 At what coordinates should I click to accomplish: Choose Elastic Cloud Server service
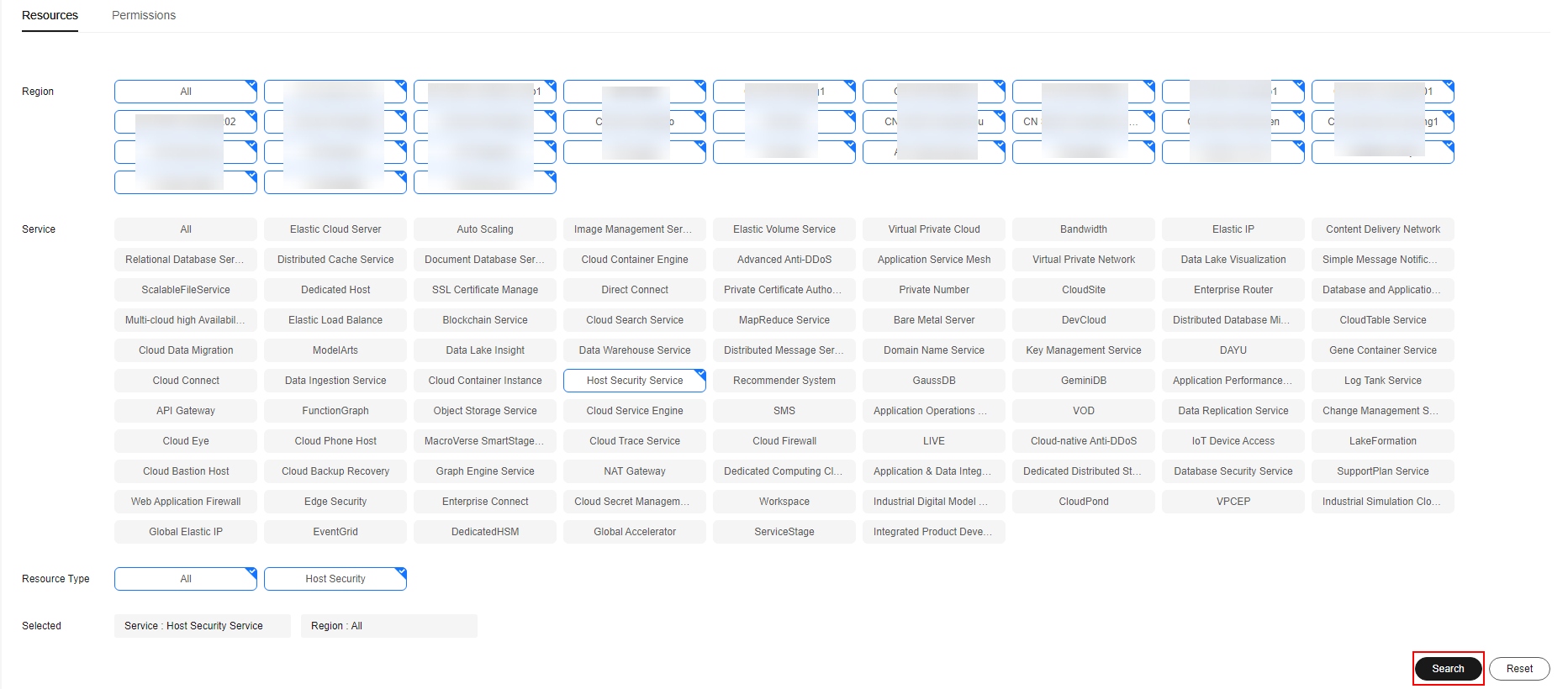click(335, 229)
